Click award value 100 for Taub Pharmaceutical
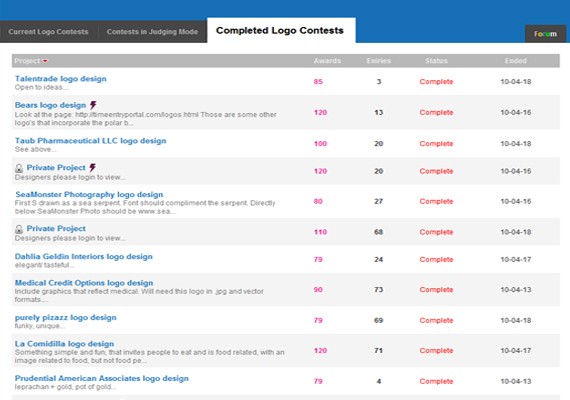Viewport: 570px width, 400px height. [x=320, y=144]
